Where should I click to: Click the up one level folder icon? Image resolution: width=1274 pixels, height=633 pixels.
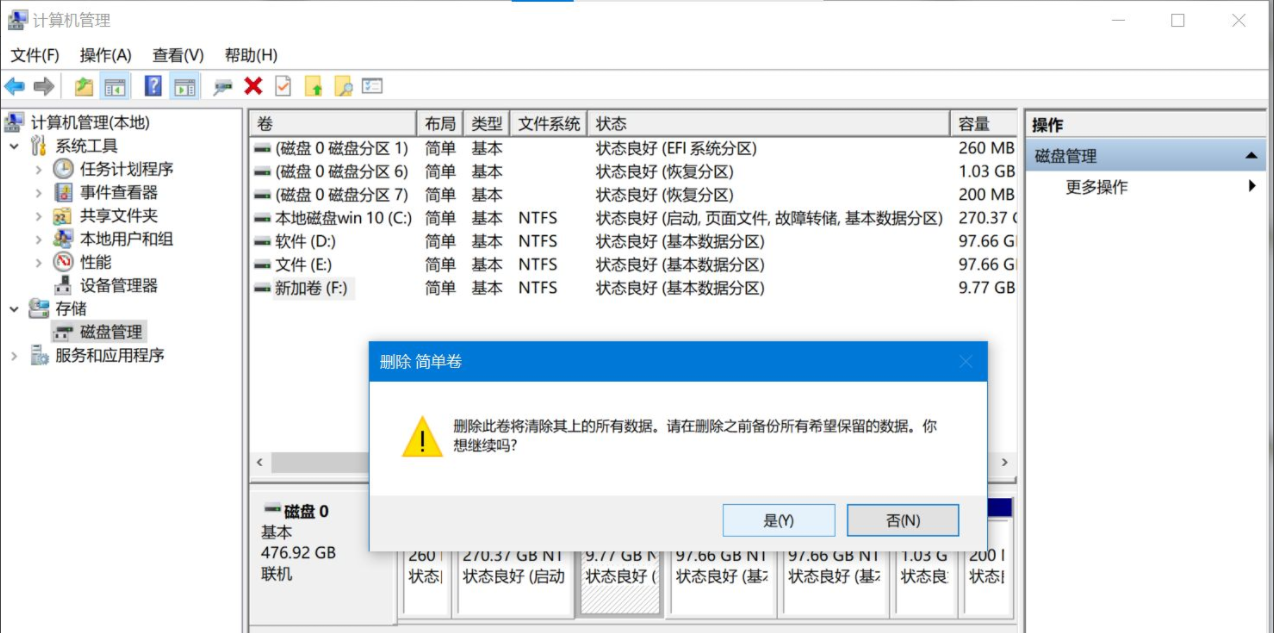tap(84, 87)
